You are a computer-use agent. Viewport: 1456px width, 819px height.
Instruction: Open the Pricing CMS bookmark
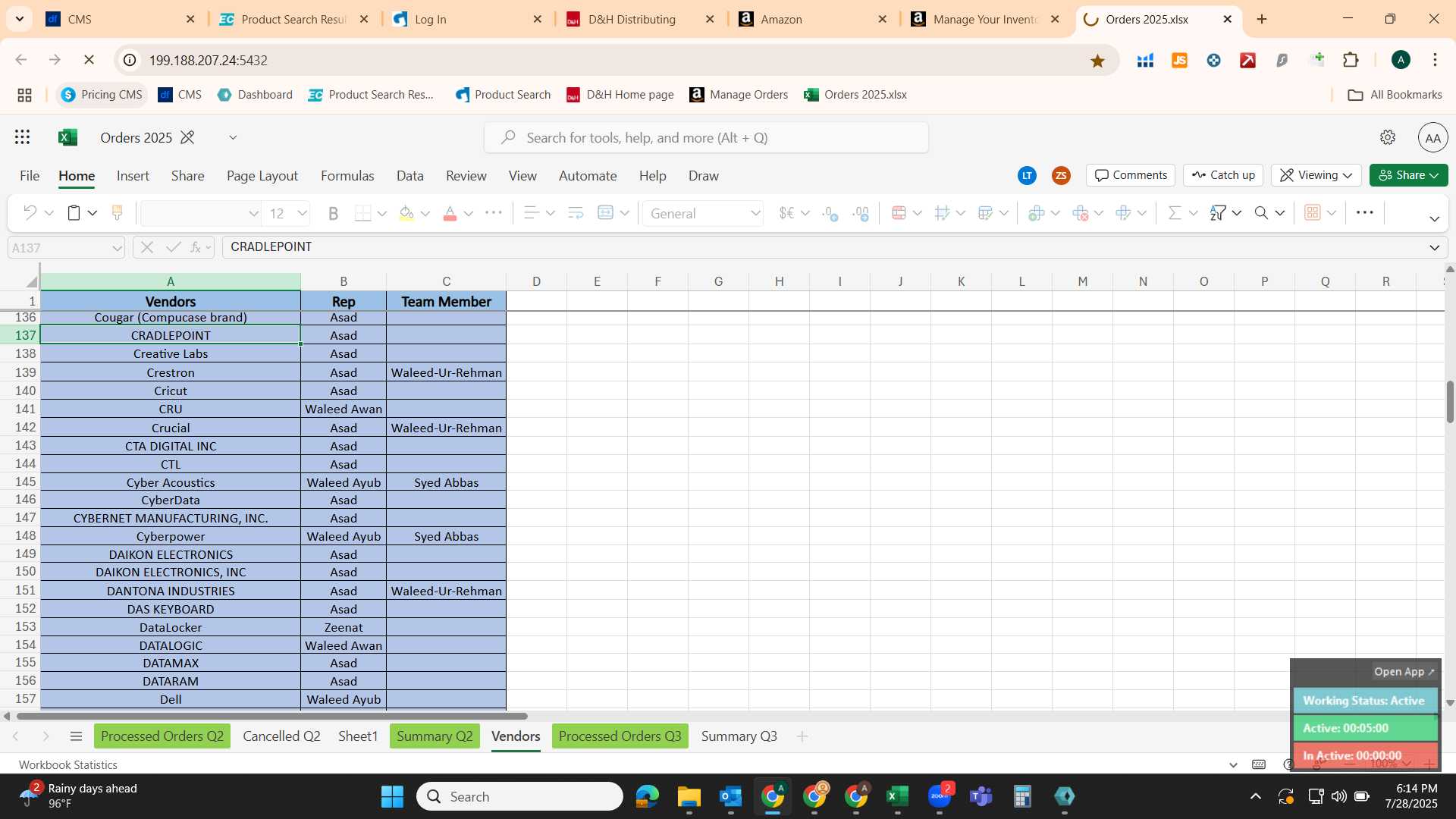coord(102,95)
